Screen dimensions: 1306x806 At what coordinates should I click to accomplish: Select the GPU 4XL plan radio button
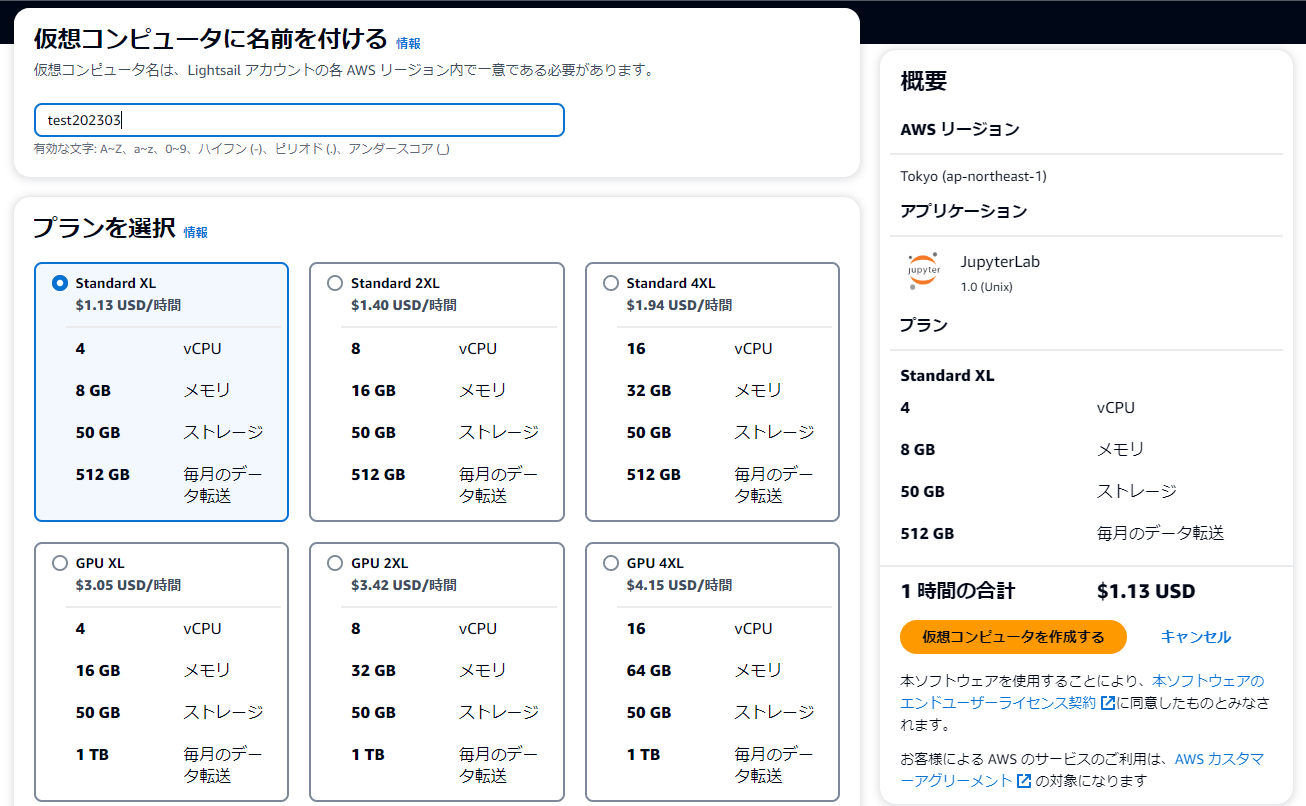point(611,563)
